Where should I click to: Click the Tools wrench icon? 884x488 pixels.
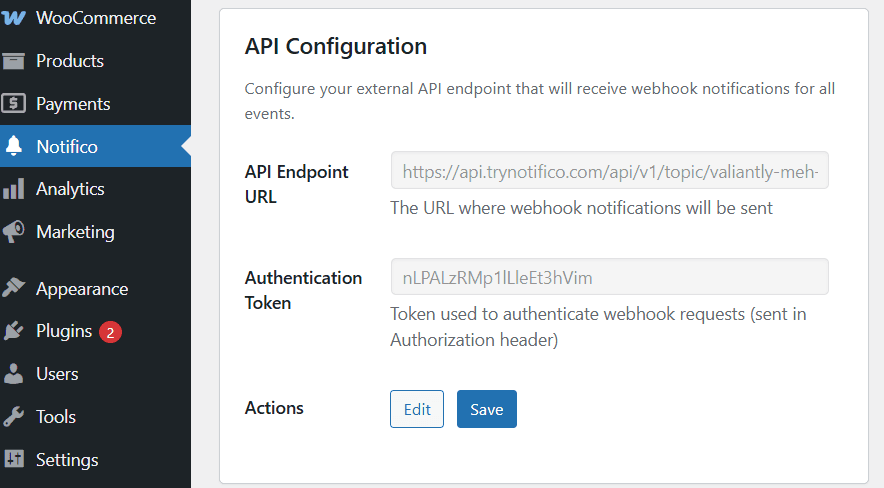point(14,416)
